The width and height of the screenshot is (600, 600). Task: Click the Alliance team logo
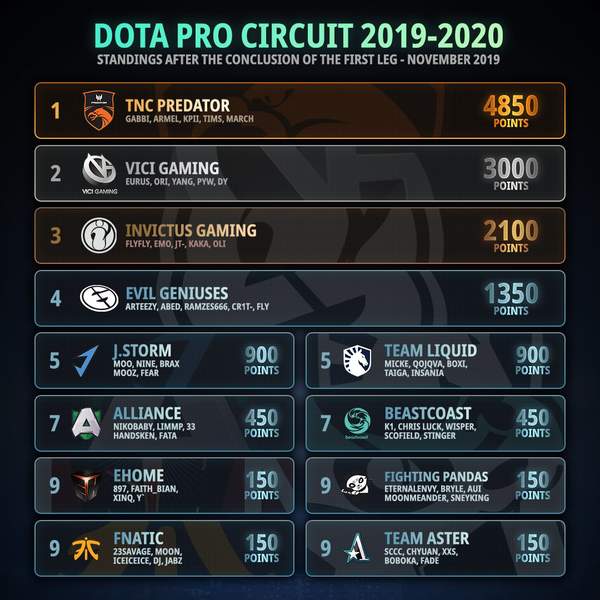[86, 423]
